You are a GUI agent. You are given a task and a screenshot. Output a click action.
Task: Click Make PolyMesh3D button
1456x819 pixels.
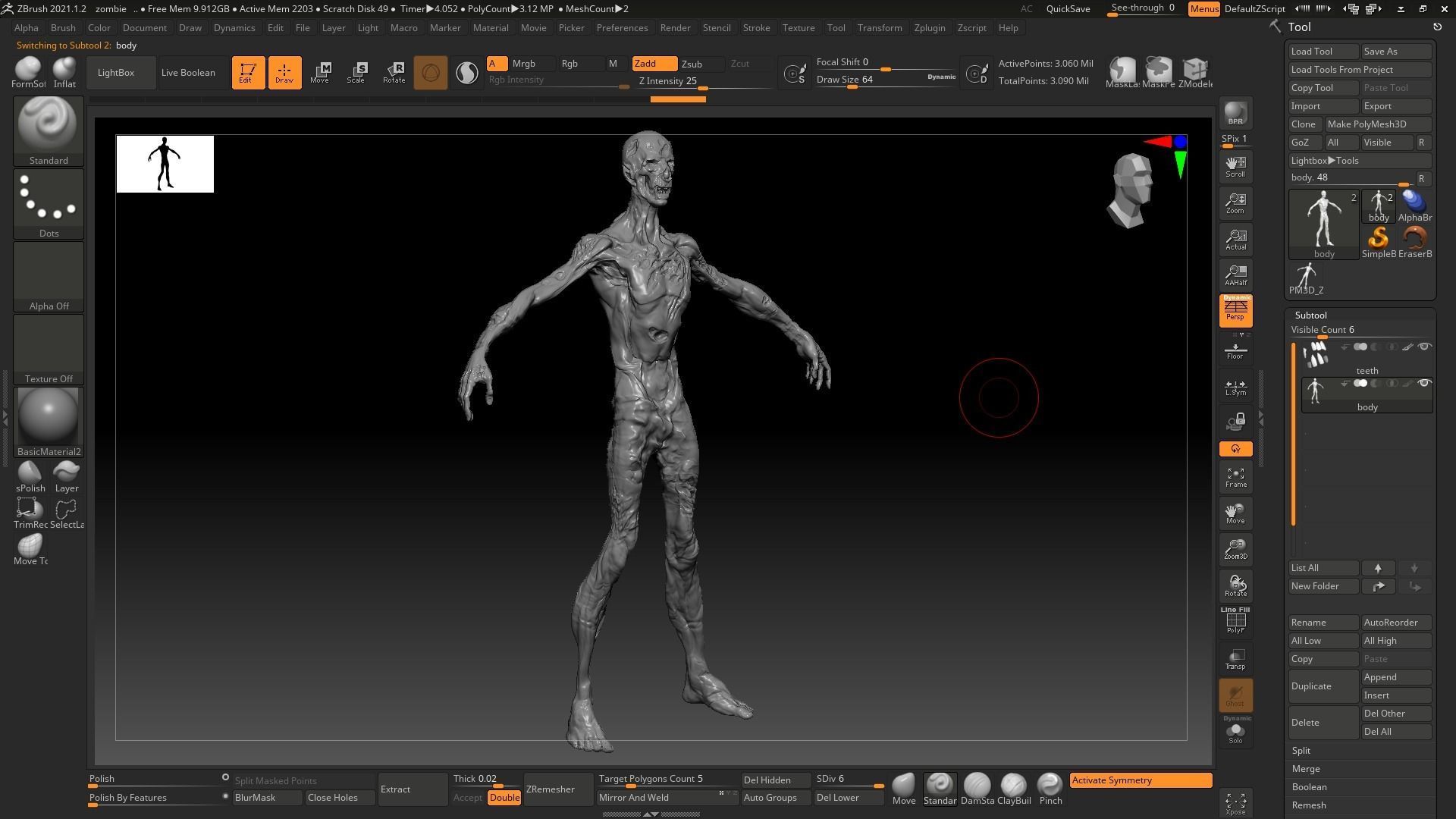tap(1379, 124)
